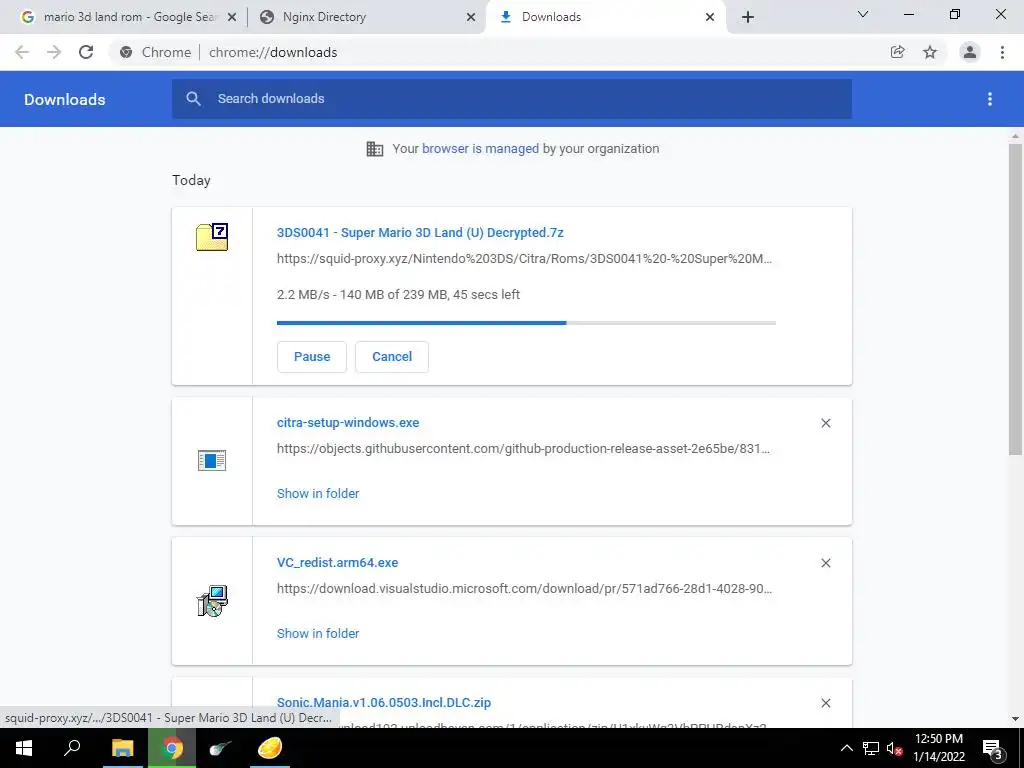Viewport: 1024px width, 768px height.
Task: Expand the system tray hidden icons
Action: [x=846, y=748]
